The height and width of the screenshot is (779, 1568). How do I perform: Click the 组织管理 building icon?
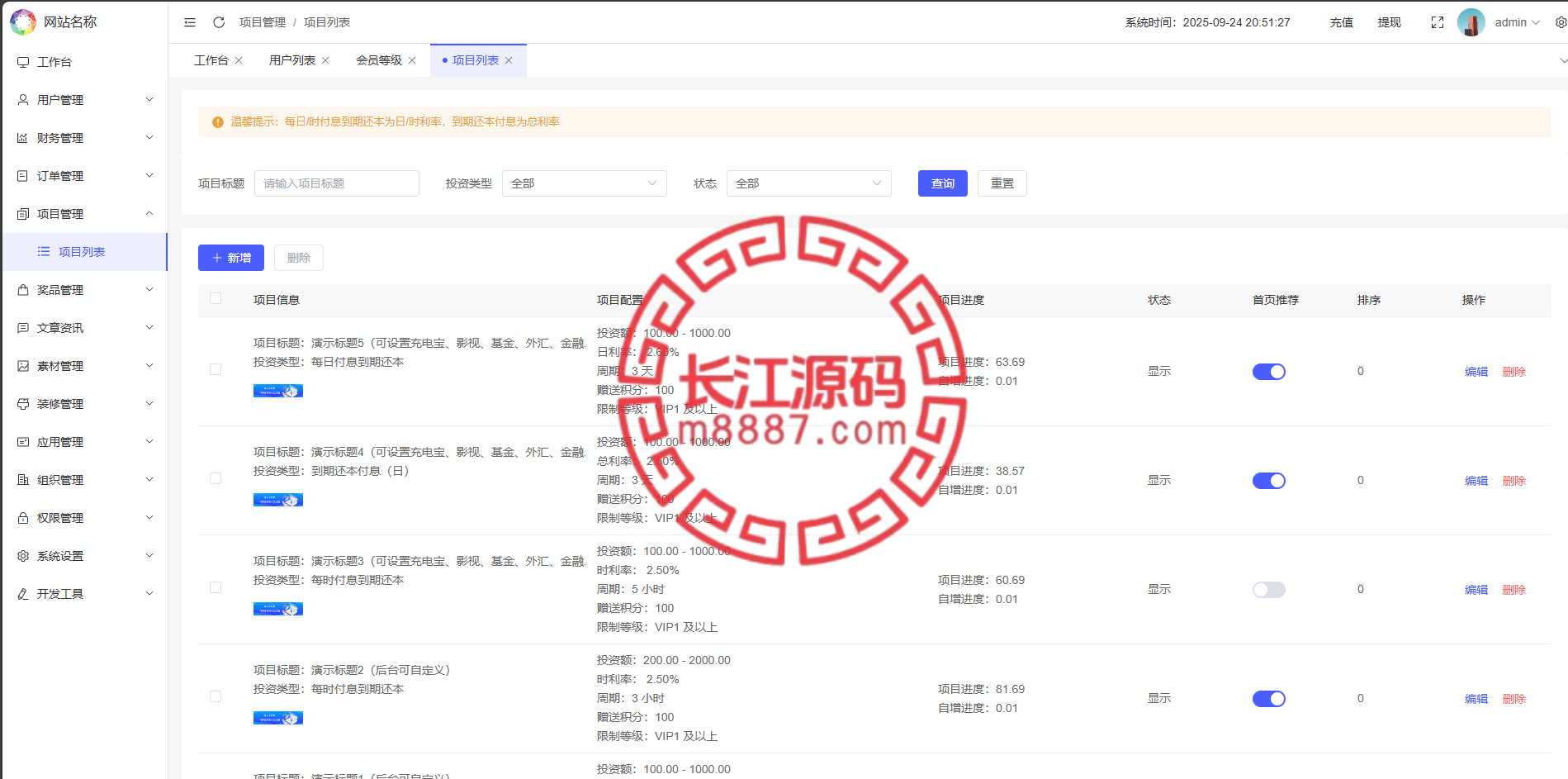pyautogui.click(x=23, y=480)
